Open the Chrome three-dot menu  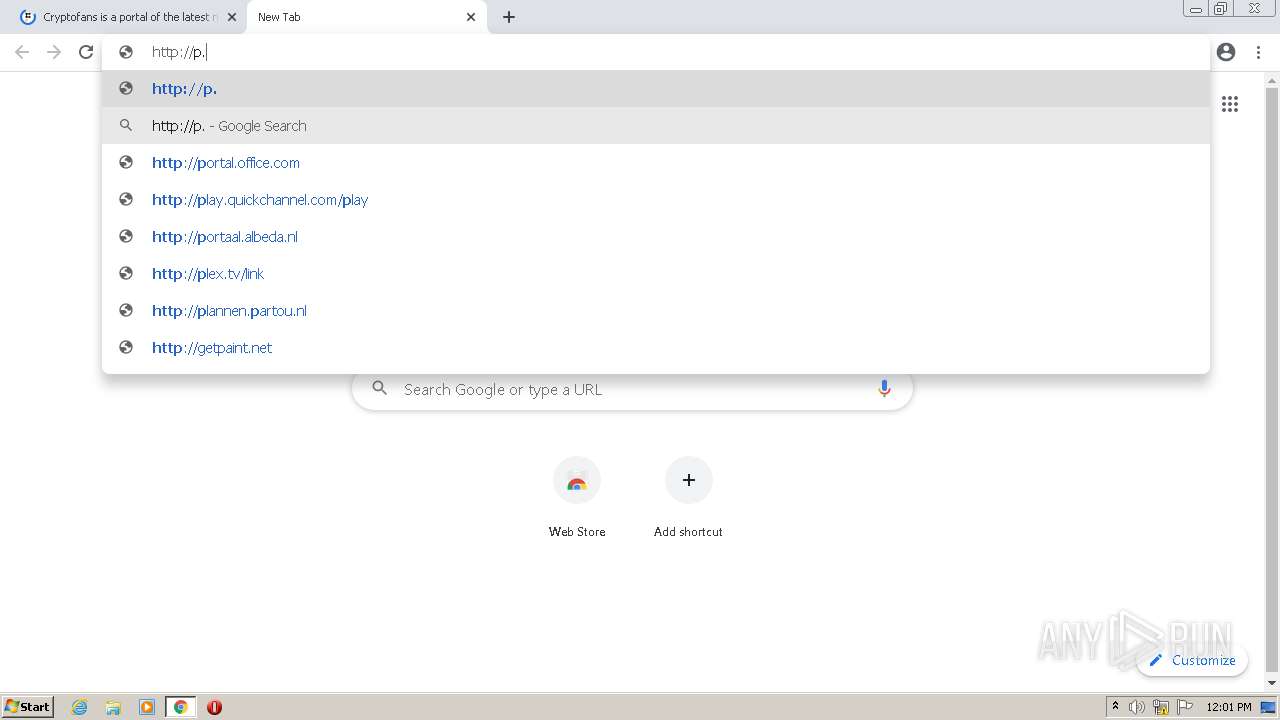coord(1258,52)
